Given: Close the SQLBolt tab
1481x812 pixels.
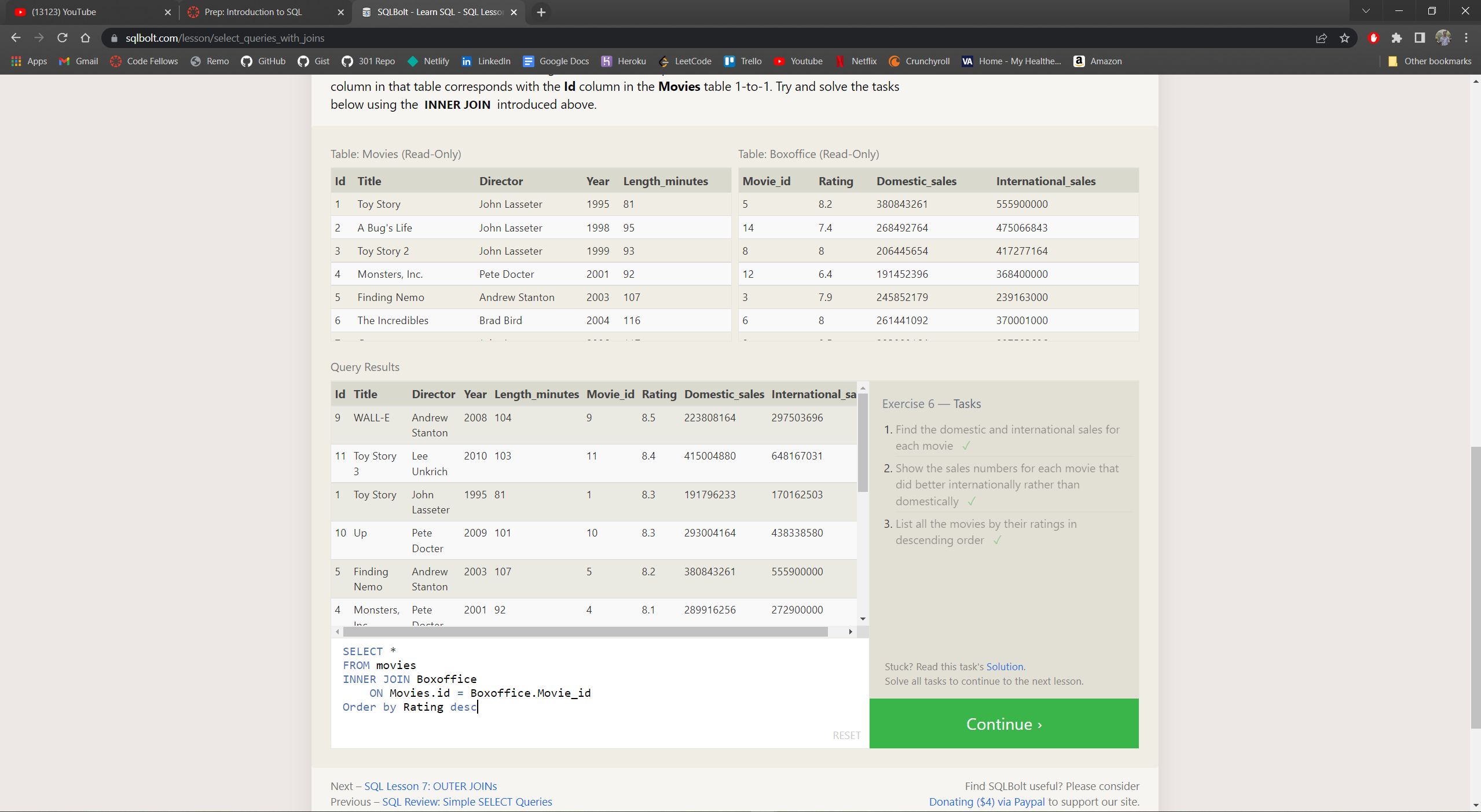Looking at the screenshot, I should pos(514,12).
